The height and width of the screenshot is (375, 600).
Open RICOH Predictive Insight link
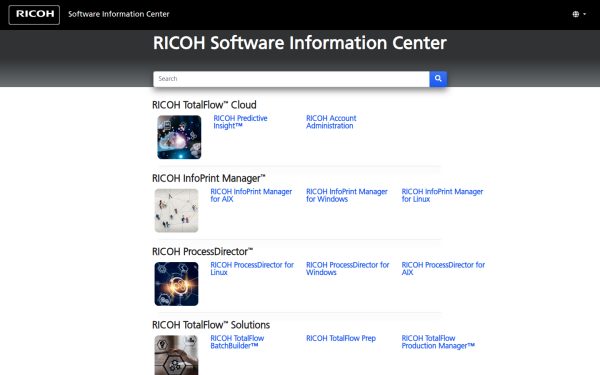point(240,122)
